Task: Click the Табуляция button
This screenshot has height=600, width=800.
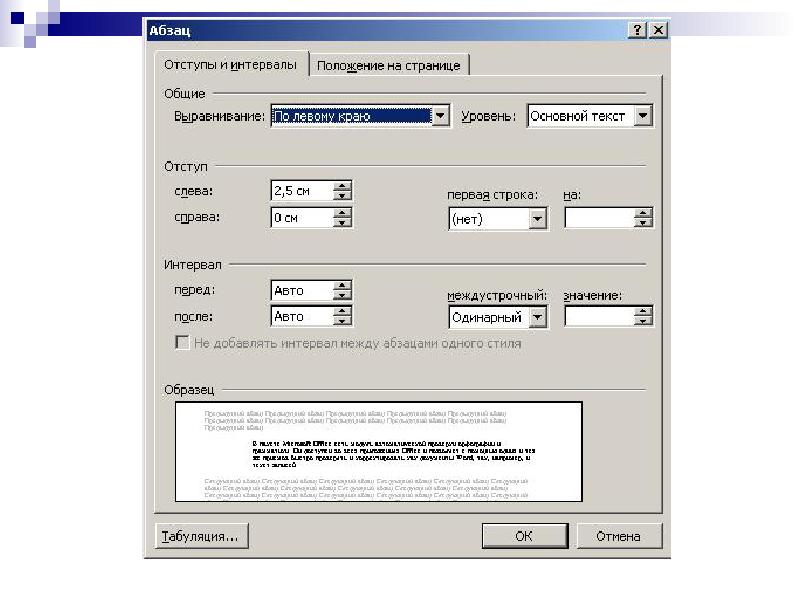Action: [x=200, y=536]
